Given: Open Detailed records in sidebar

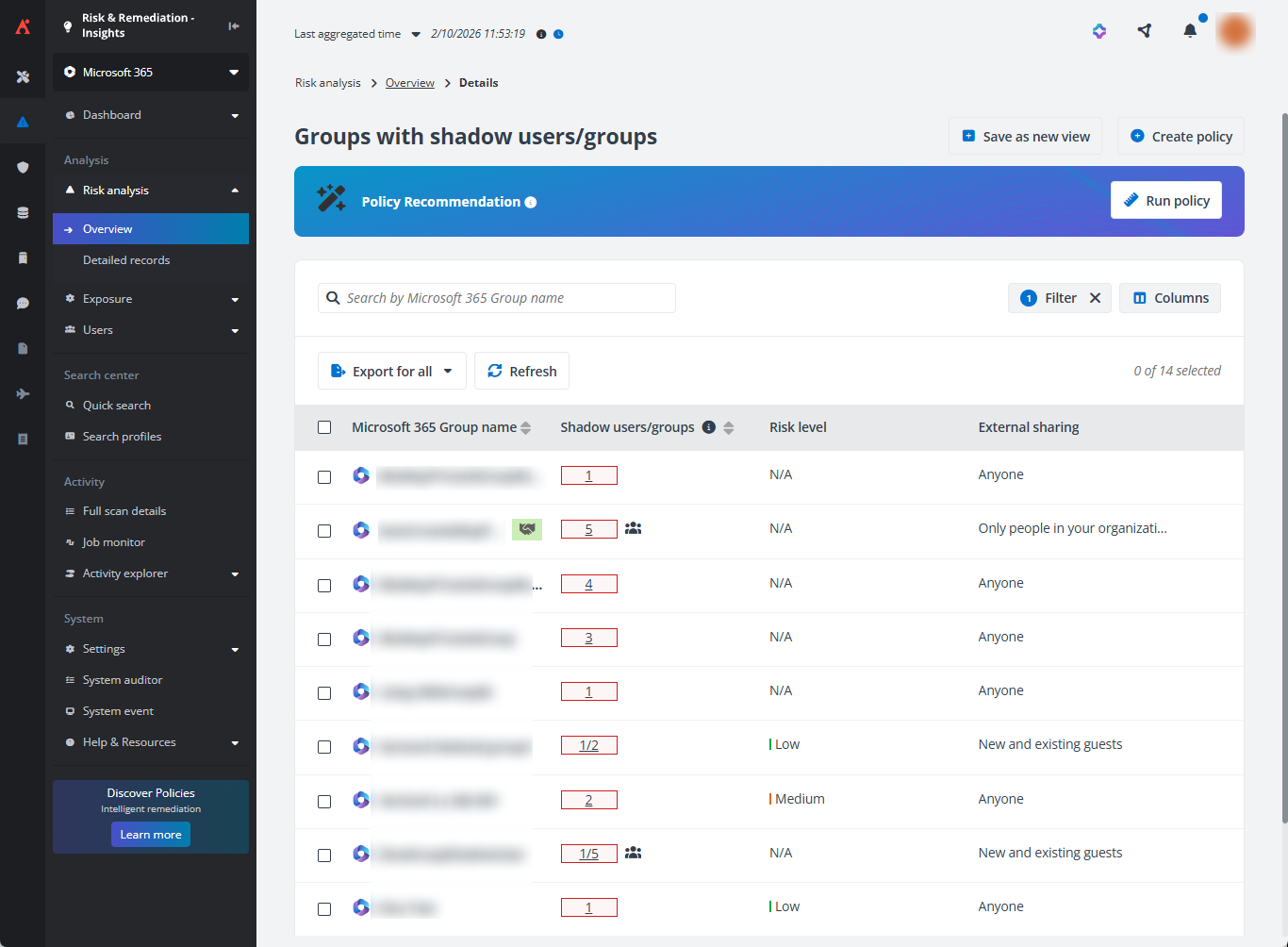Looking at the screenshot, I should pyautogui.click(x=126, y=260).
